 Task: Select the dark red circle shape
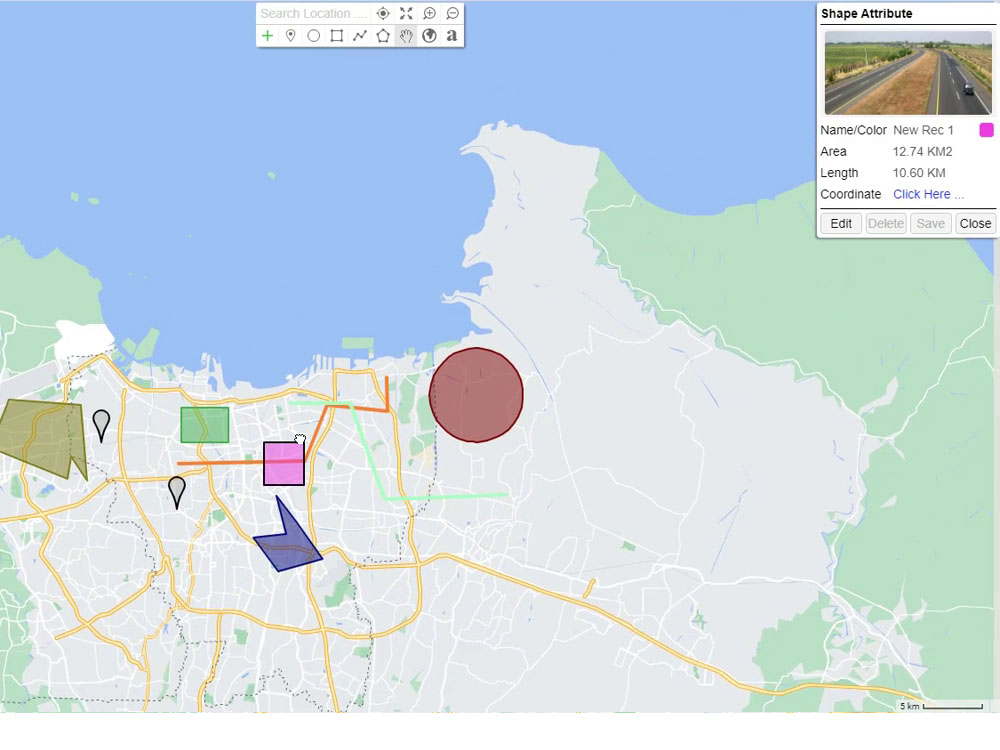point(476,395)
